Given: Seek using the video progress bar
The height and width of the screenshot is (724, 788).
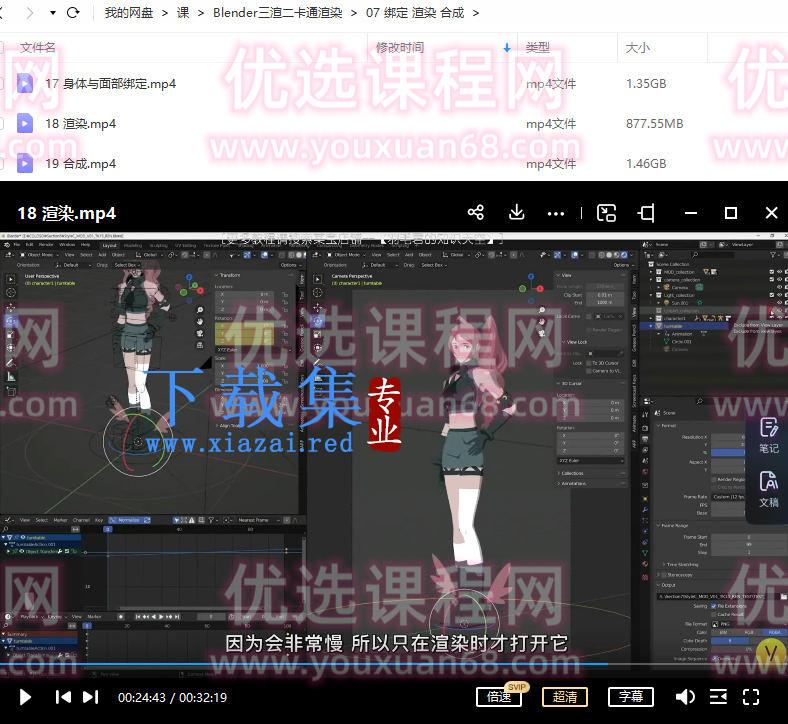Looking at the screenshot, I should coord(394,664).
